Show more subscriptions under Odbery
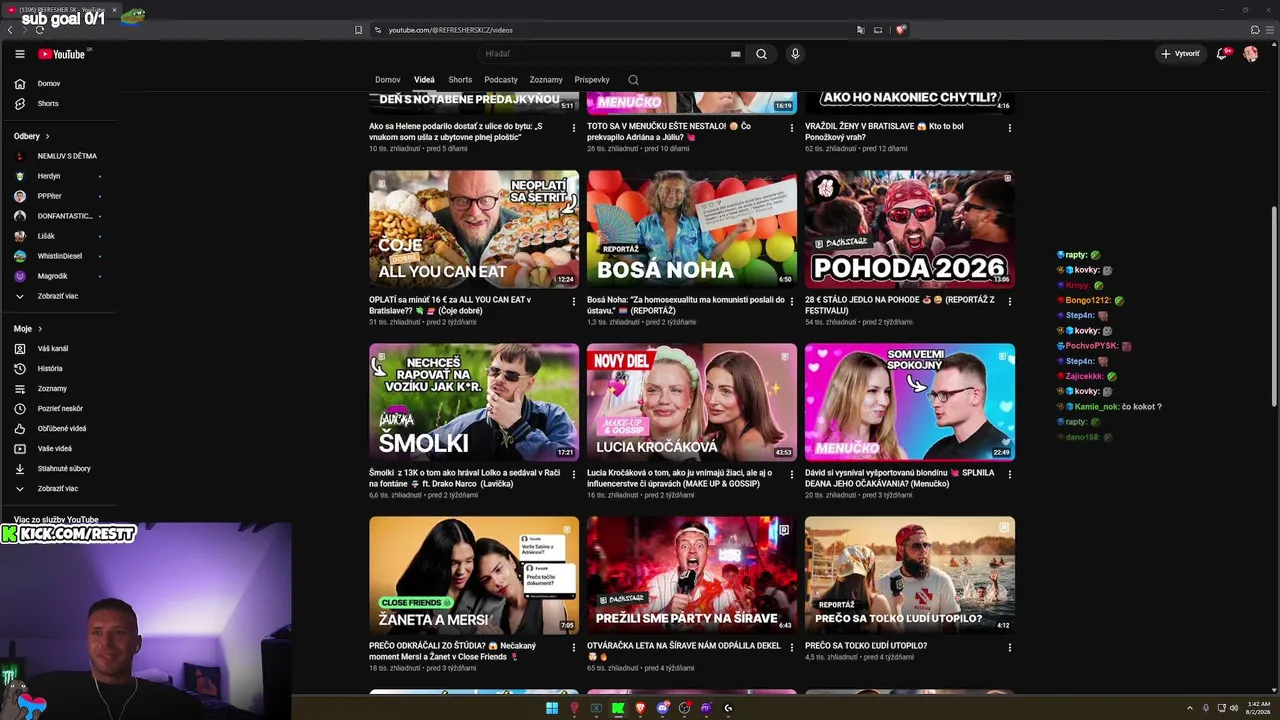 60,296
